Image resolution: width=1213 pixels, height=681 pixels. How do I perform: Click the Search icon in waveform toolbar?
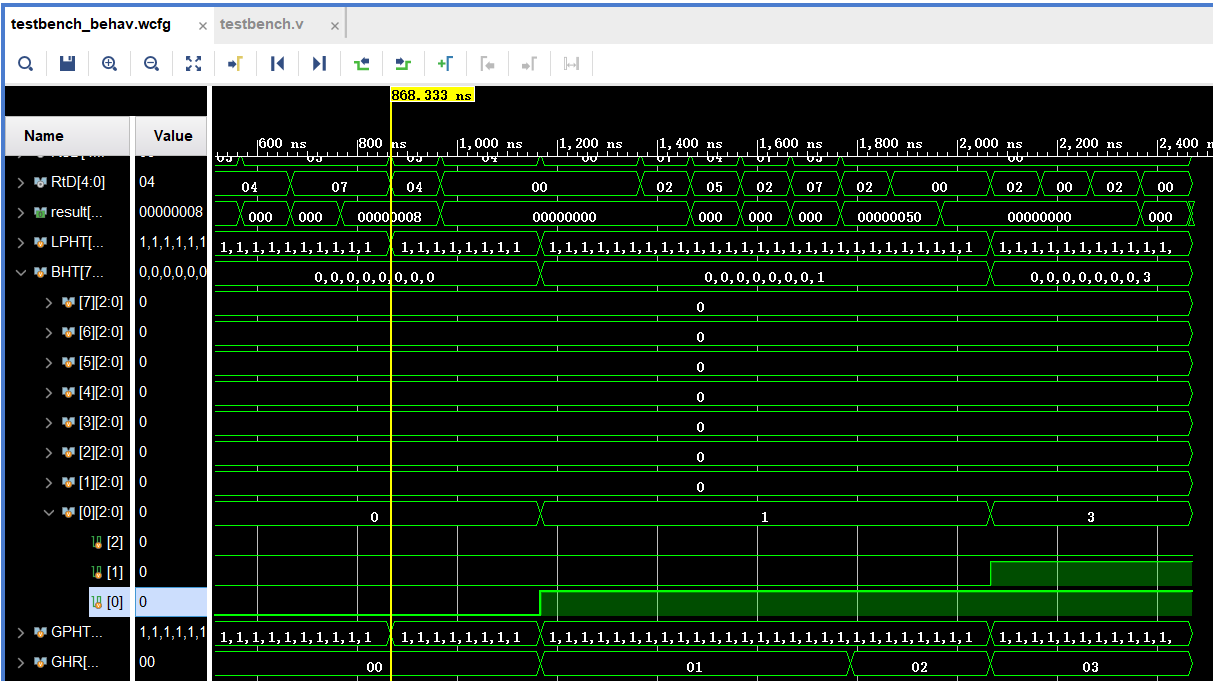pos(25,64)
